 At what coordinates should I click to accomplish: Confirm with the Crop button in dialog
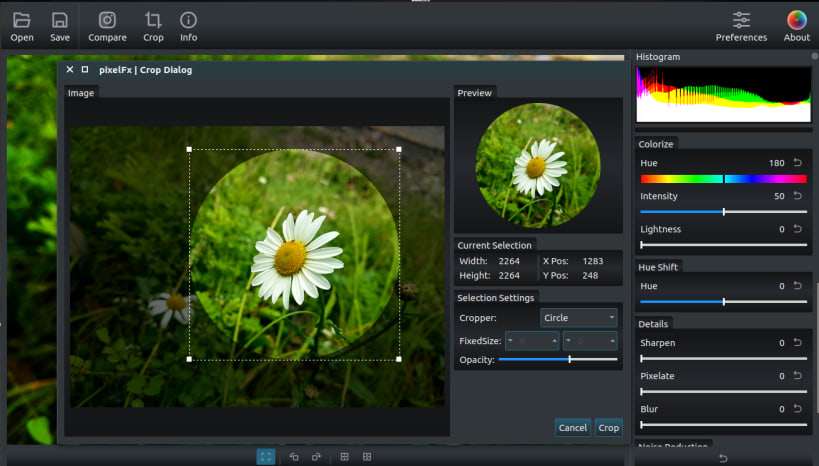(608, 427)
